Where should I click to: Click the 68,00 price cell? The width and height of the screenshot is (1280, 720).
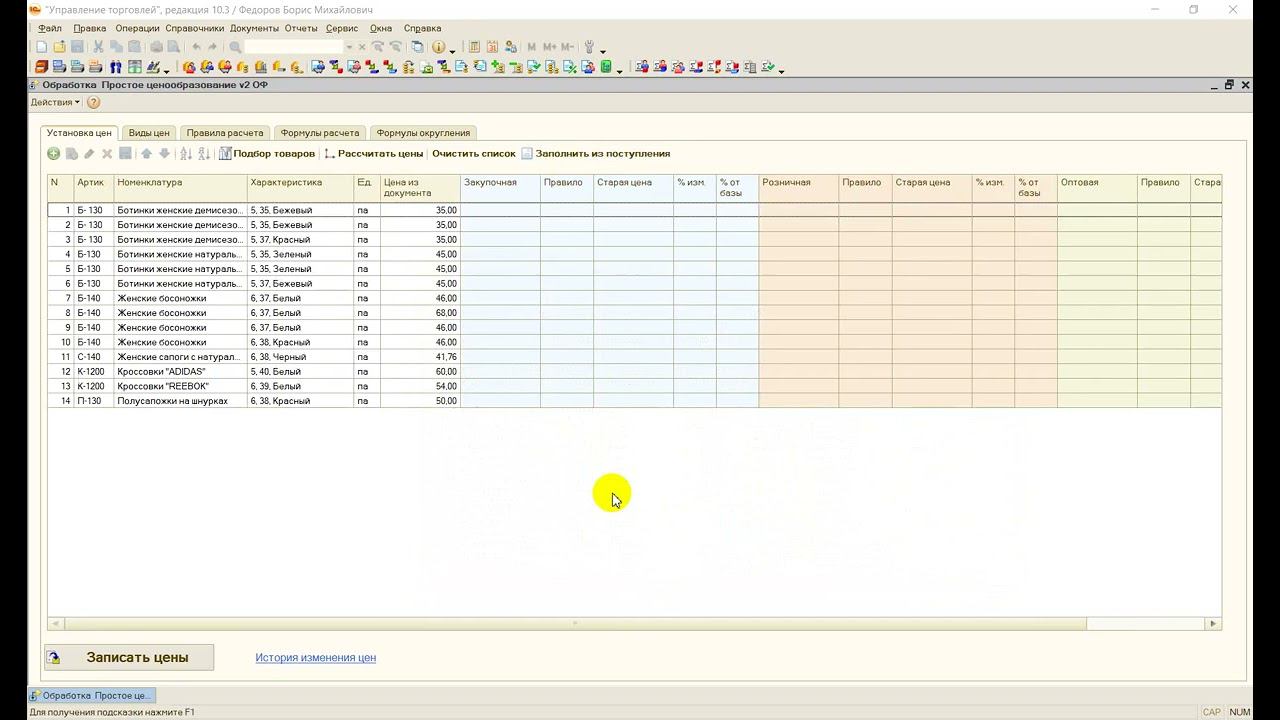click(420, 313)
